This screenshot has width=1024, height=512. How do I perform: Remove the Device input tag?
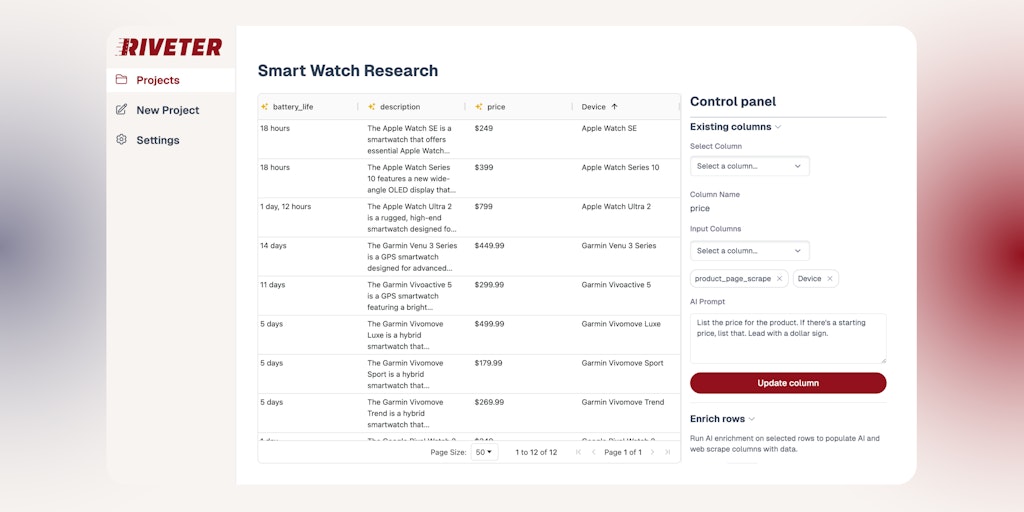[x=830, y=279]
